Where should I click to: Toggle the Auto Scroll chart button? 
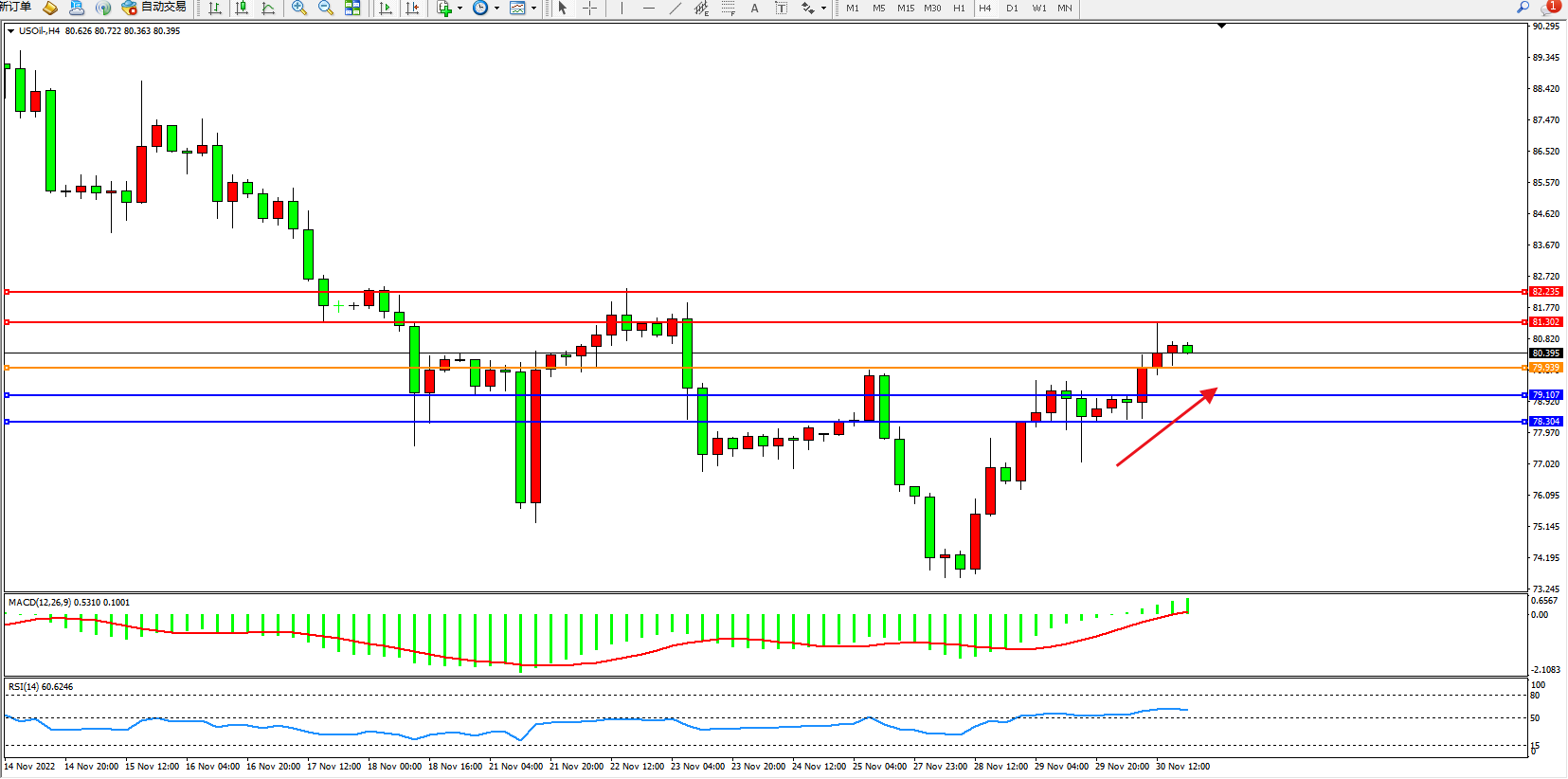coord(386,9)
